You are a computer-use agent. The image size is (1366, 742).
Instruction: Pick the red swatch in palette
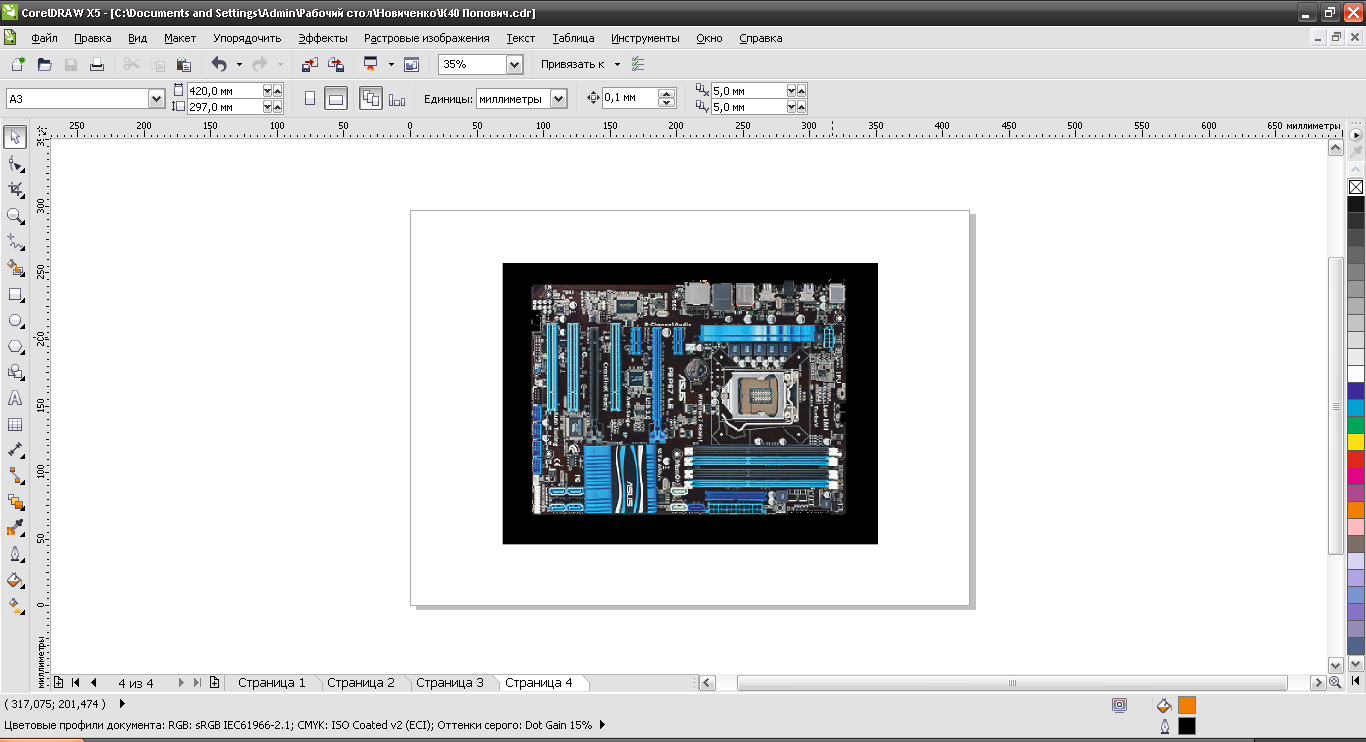[x=1356, y=458]
